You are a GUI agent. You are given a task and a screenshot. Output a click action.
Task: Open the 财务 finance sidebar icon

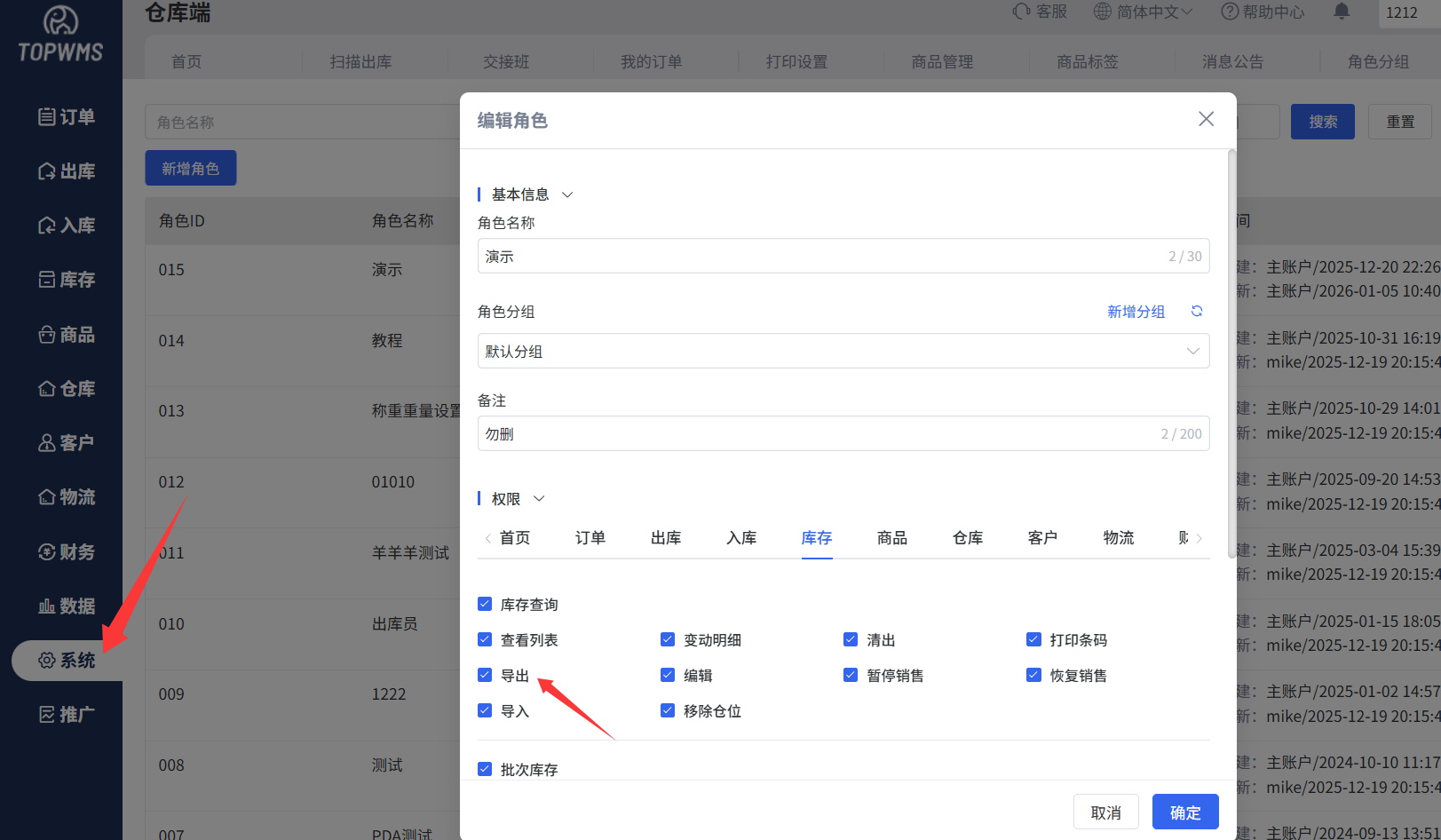click(47, 552)
